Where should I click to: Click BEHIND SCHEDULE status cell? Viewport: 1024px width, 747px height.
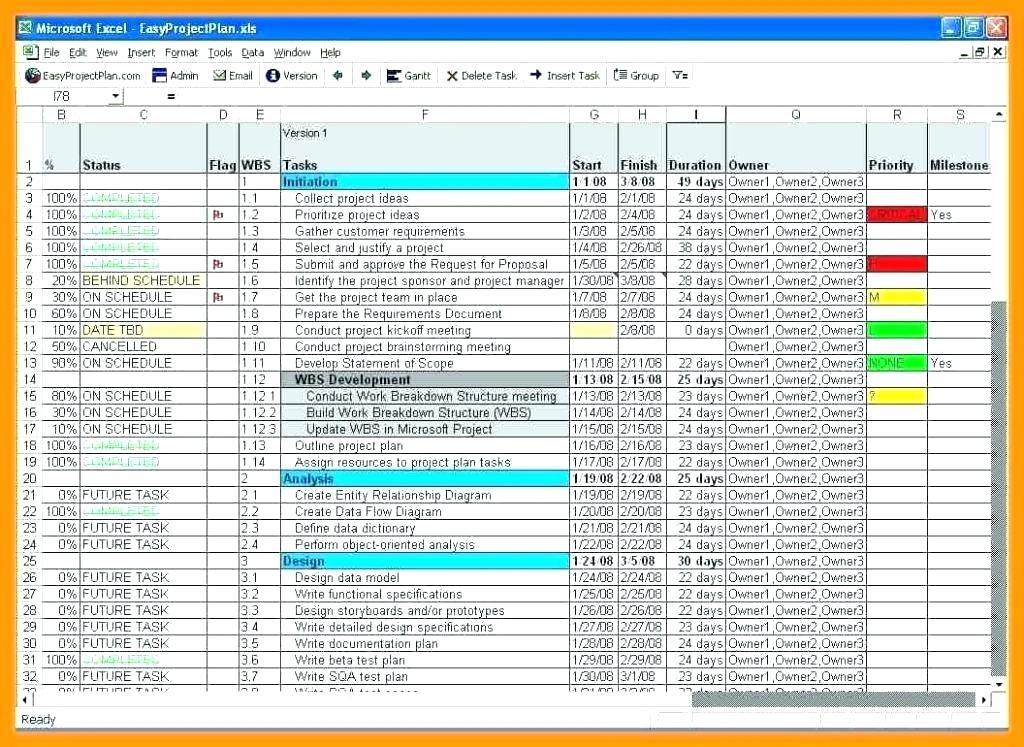[144, 281]
